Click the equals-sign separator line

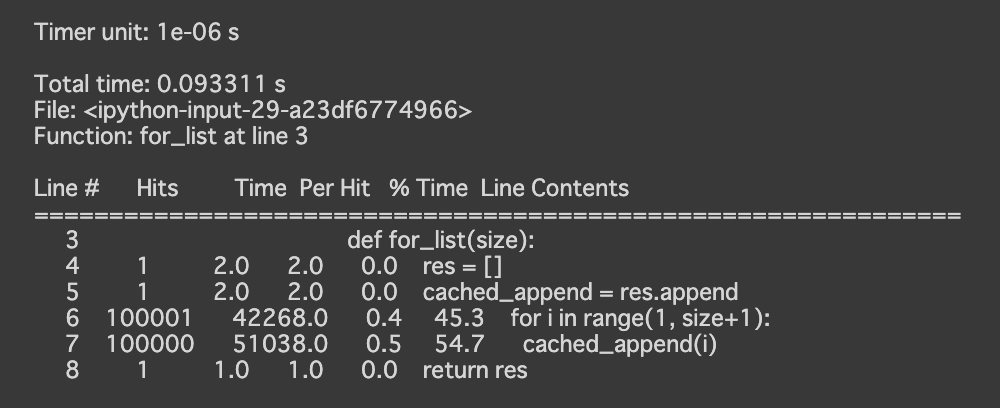(497, 215)
